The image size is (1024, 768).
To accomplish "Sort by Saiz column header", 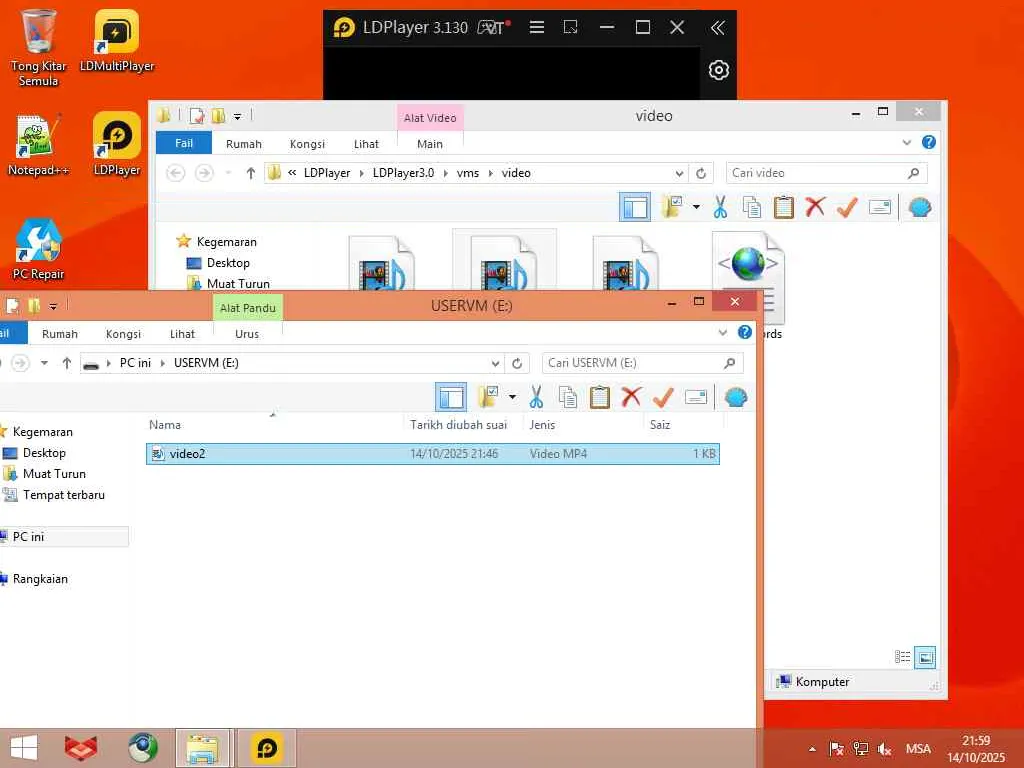I will pyautogui.click(x=660, y=424).
